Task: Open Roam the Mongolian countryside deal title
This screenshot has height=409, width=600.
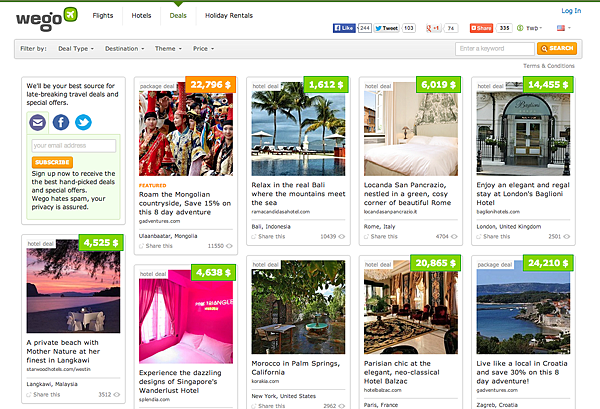Action: point(185,203)
